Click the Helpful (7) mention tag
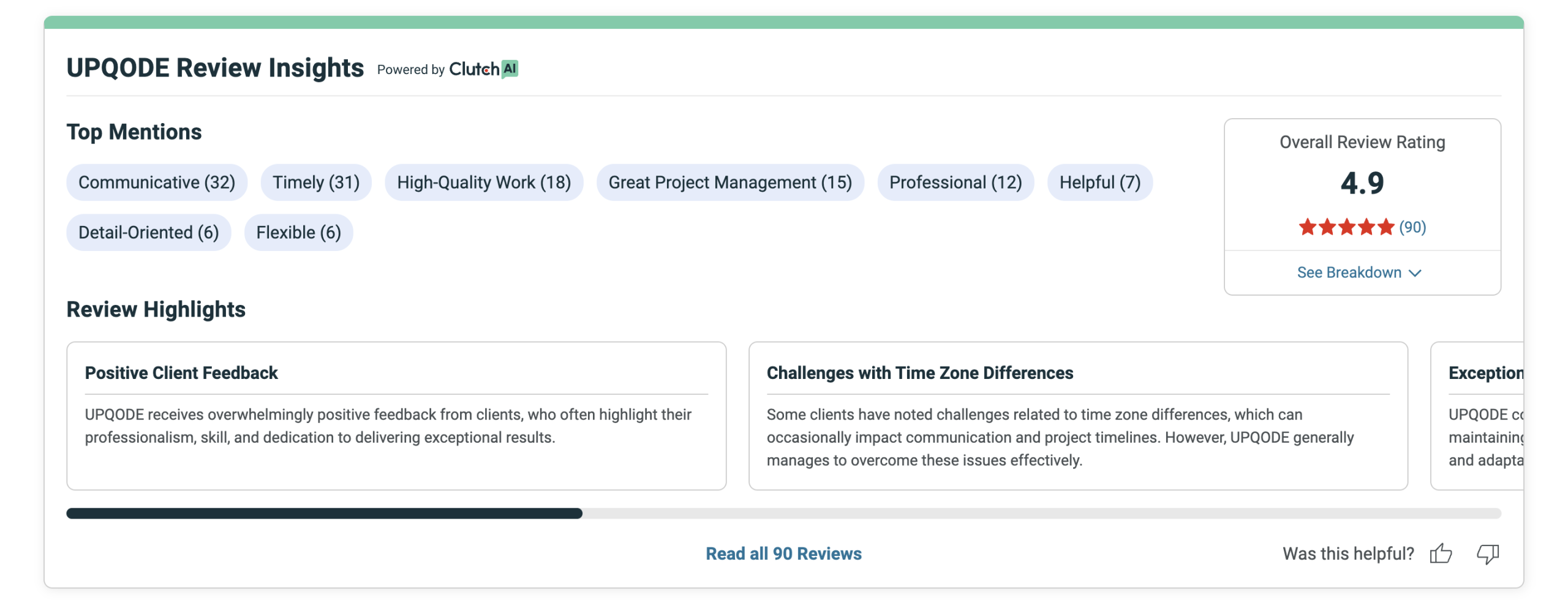The width and height of the screenshot is (1568, 600). click(1099, 182)
